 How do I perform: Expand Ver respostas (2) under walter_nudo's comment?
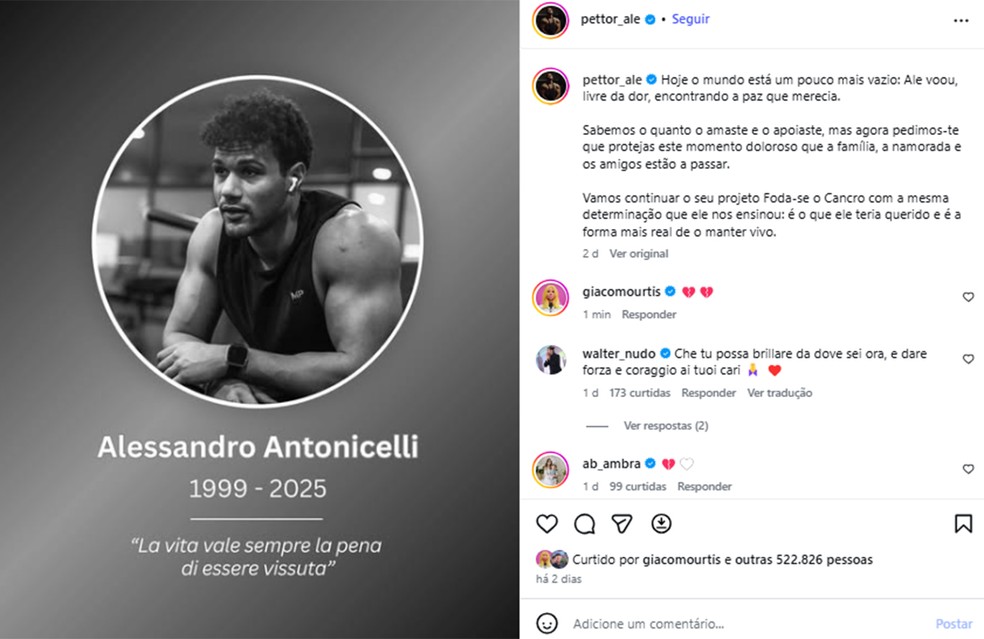point(665,425)
